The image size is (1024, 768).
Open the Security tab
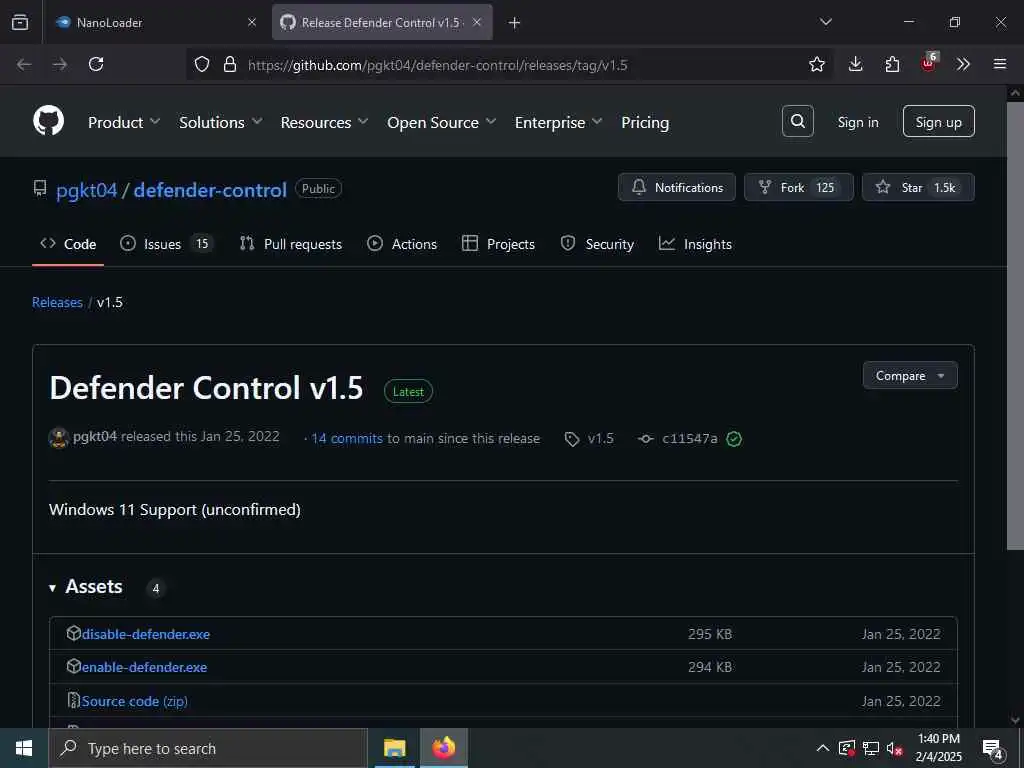597,244
